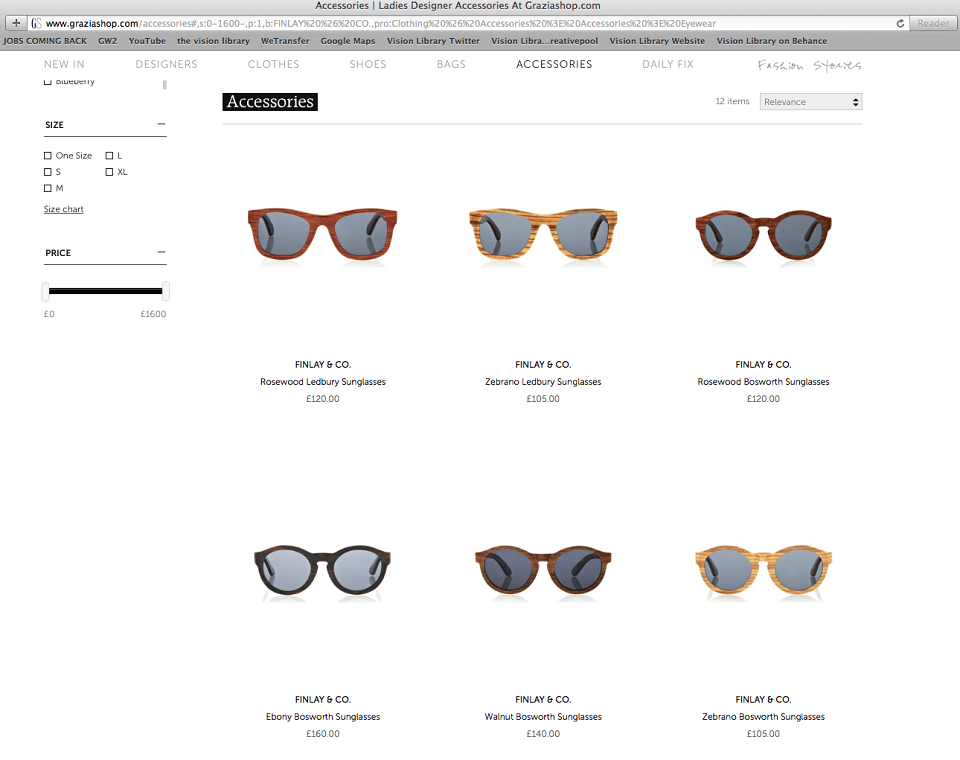The height and width of the screenshot is (760, 960).
Task: Open Zebrano Ledbury Sunglasses image
Action: (x=543, y=235)
